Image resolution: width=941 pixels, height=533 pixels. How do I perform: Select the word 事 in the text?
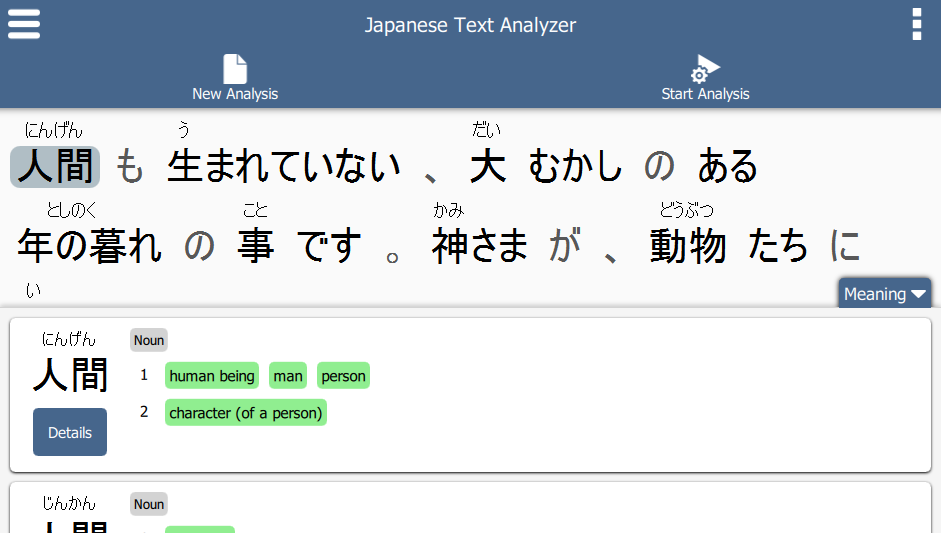click(256, 246)
